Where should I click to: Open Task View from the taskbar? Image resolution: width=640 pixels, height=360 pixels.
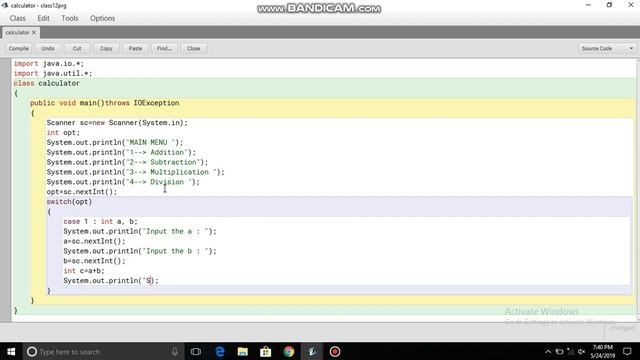click(196, 351)
